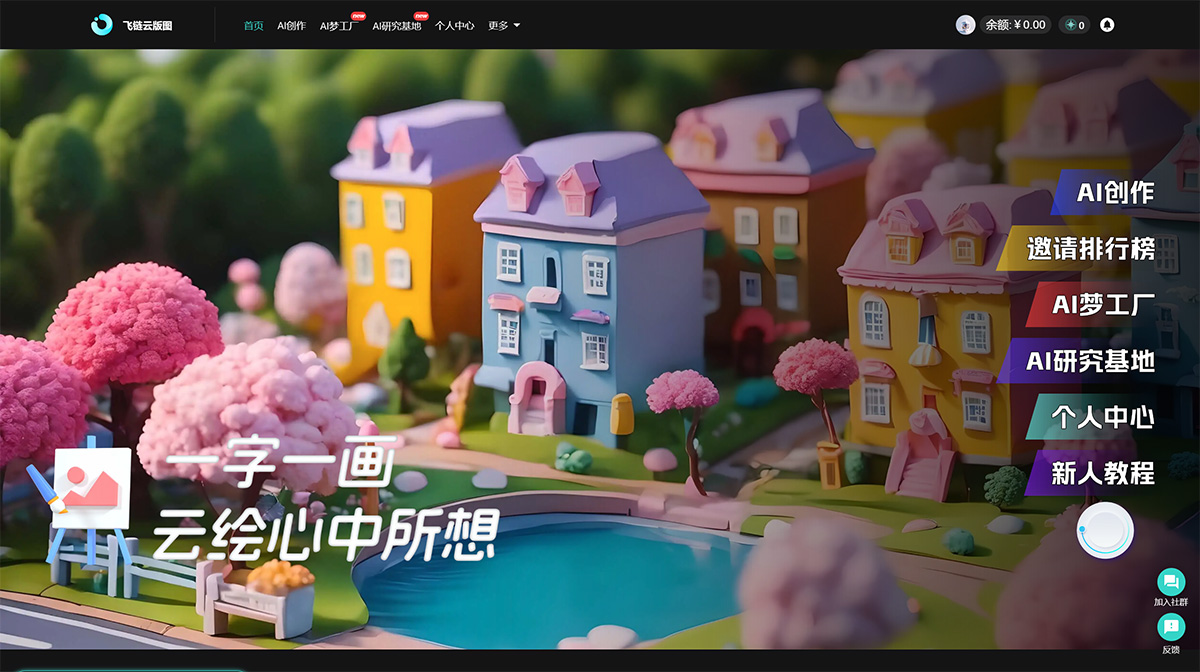Click the 飞链云版图 logo icon
Viewport: 1200px width, 672px height.
[101, 24]
